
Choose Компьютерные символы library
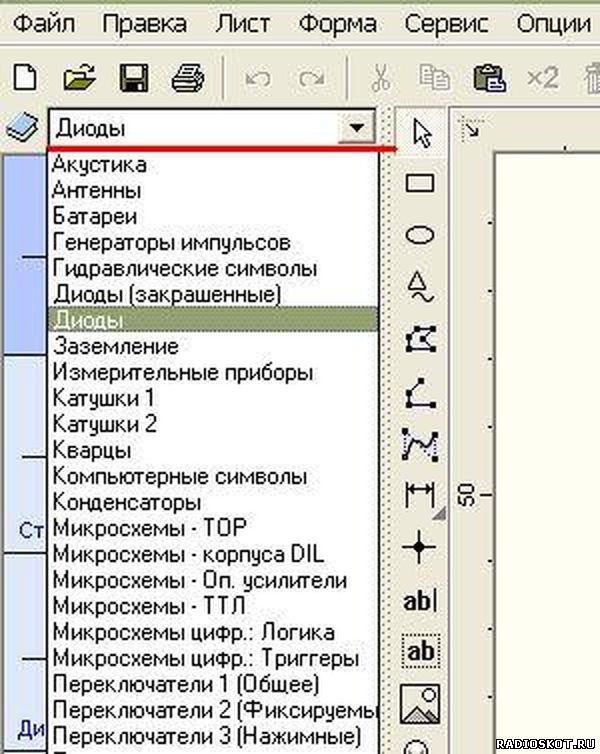click(213, 476)
